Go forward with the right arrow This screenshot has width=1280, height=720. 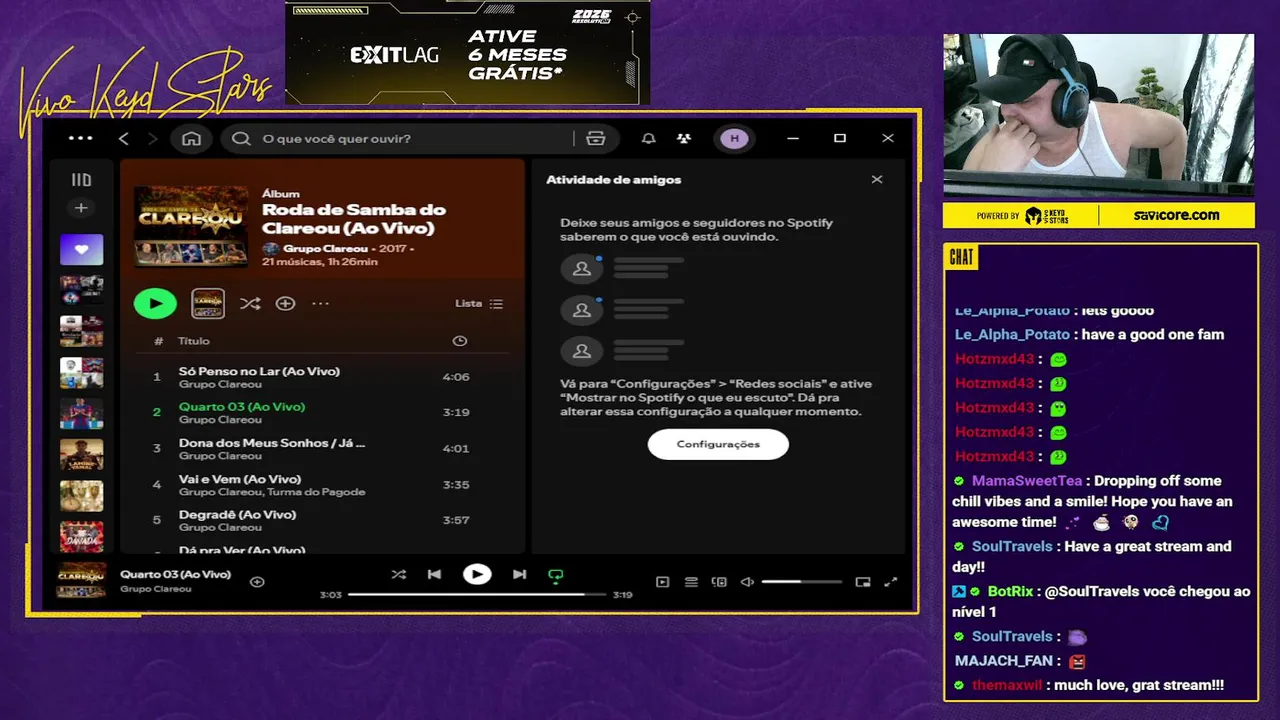pos(152,138)
